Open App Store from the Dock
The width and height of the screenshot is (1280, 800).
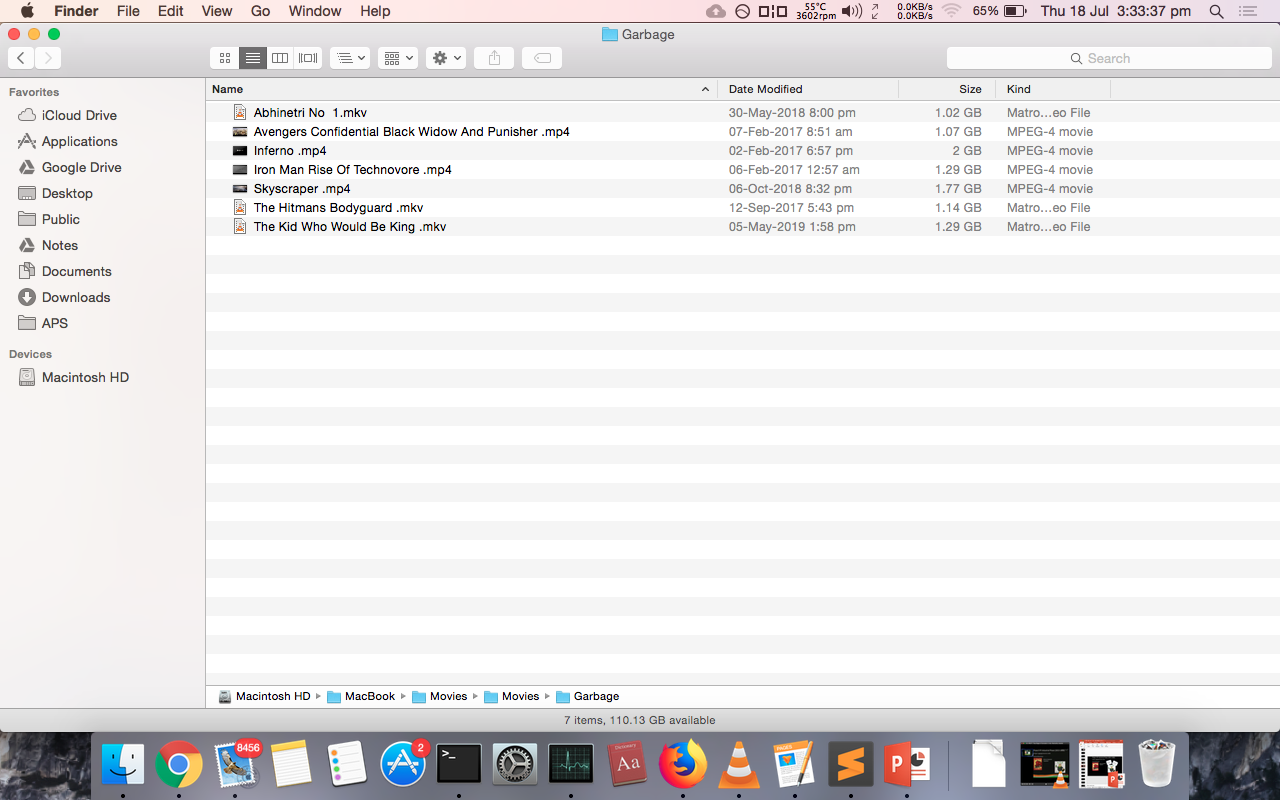tap(404, 765)
